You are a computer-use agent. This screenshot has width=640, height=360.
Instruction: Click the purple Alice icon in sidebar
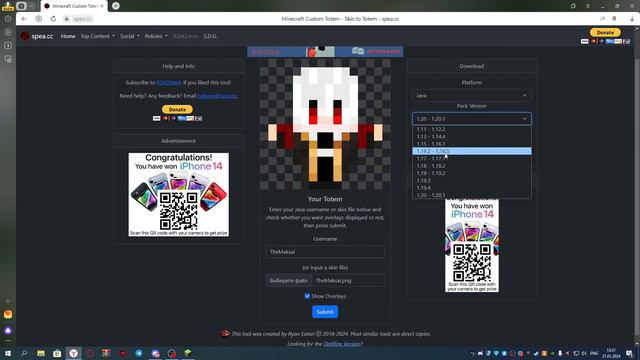[8, 330]
